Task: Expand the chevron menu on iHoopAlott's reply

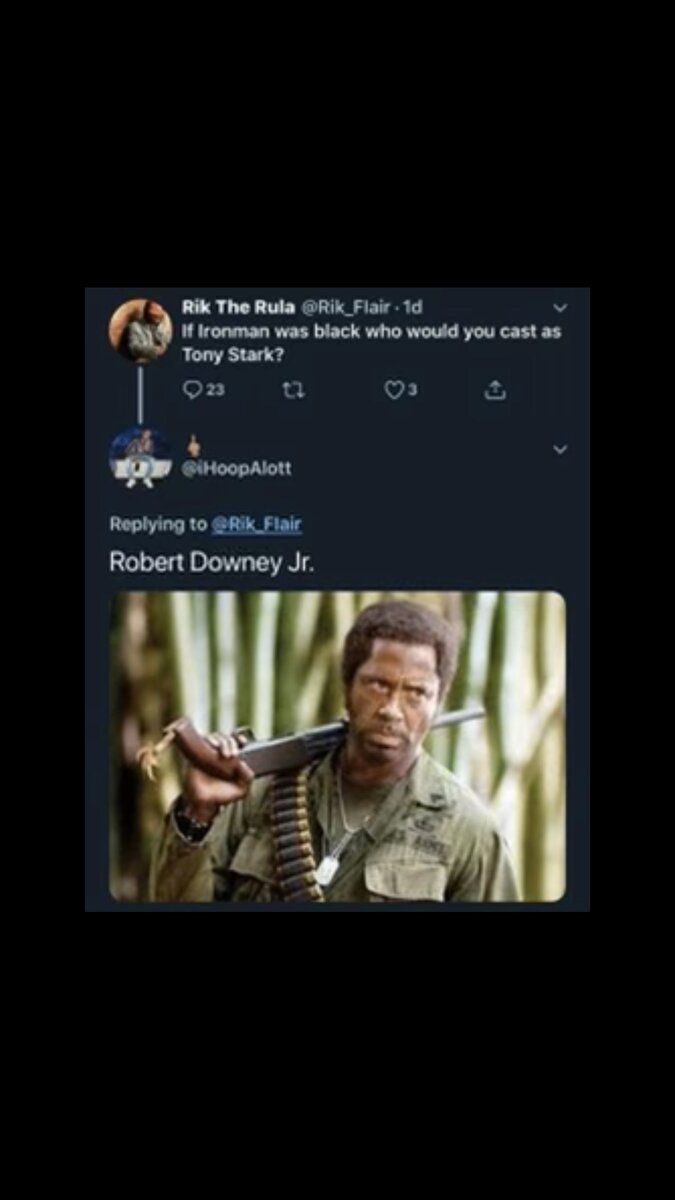Action: pos(560,449)
